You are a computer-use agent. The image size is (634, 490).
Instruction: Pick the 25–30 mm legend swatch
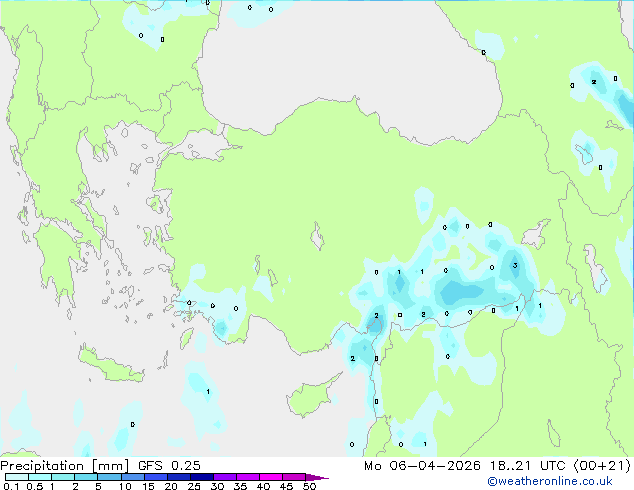pos(201,477)
